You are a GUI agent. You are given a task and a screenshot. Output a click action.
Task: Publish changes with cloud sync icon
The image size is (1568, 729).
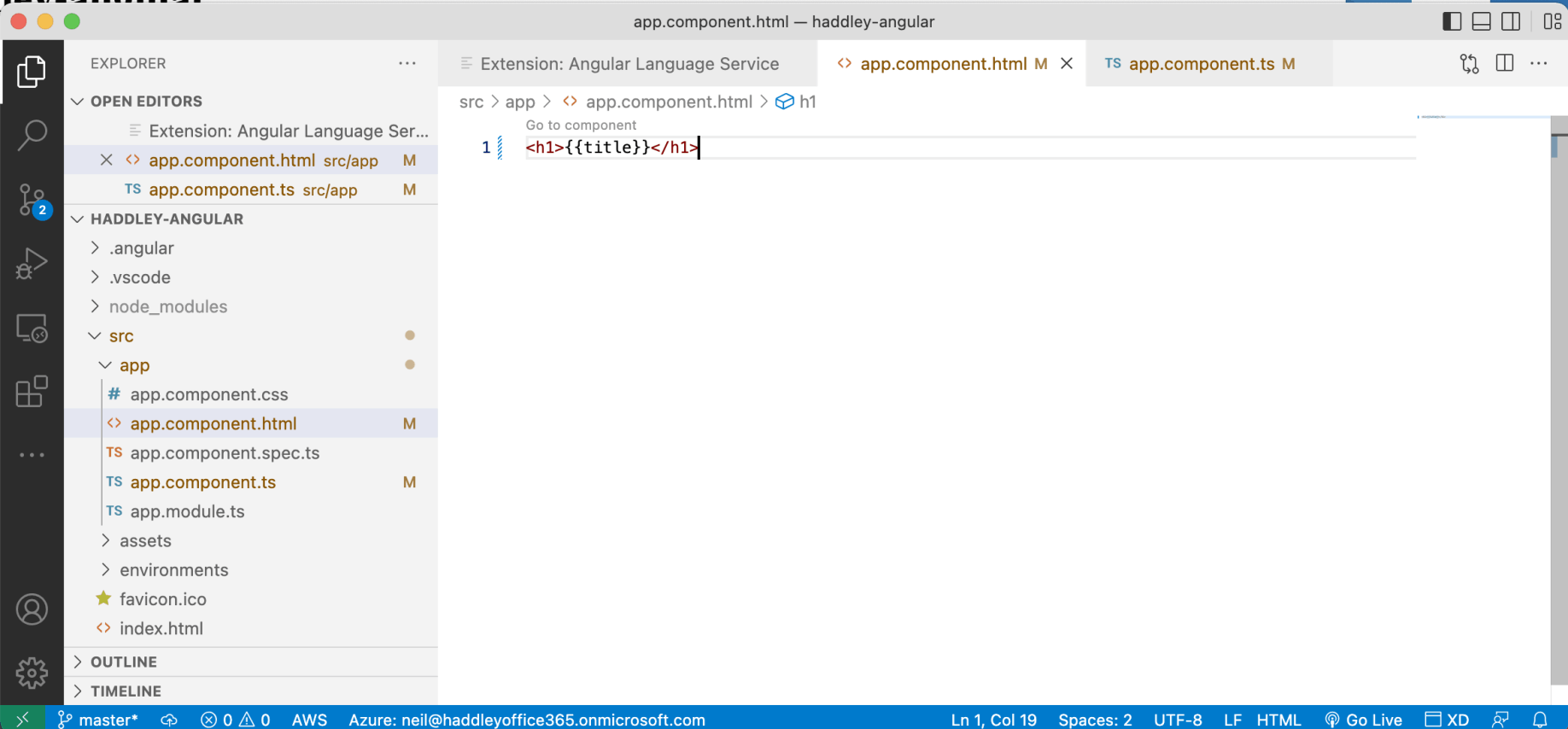tap(169, 720)
